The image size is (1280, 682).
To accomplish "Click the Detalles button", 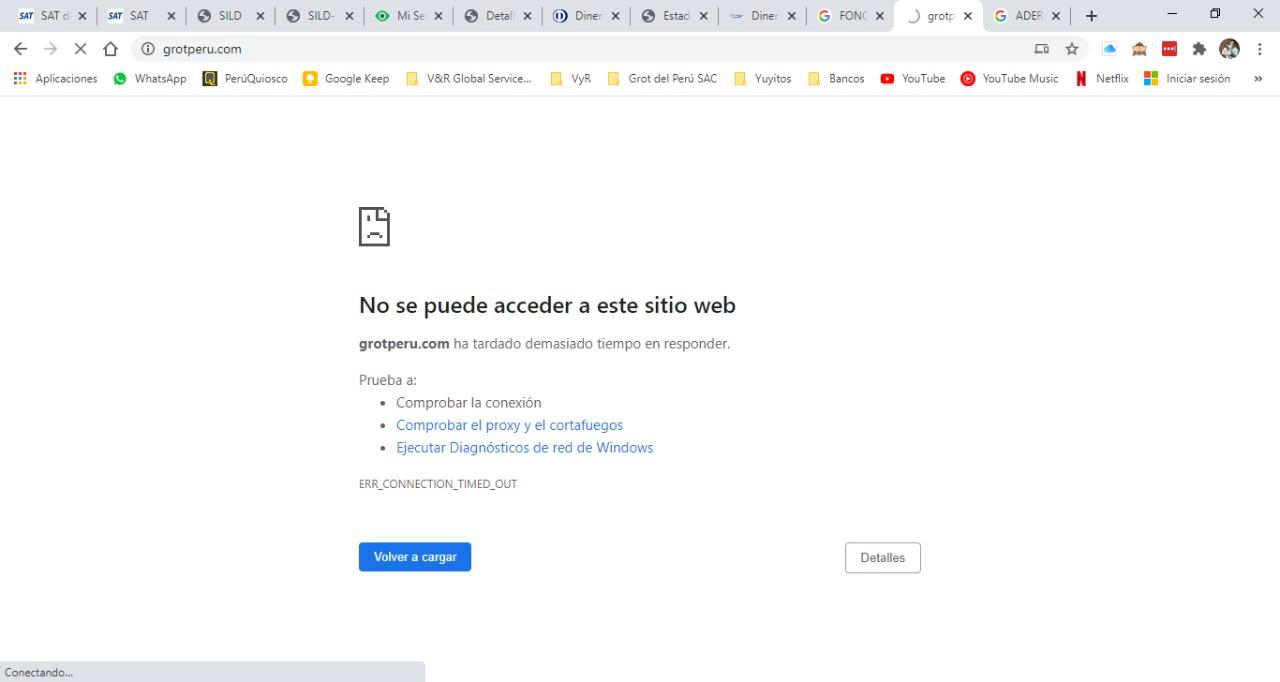I will 882,558.
